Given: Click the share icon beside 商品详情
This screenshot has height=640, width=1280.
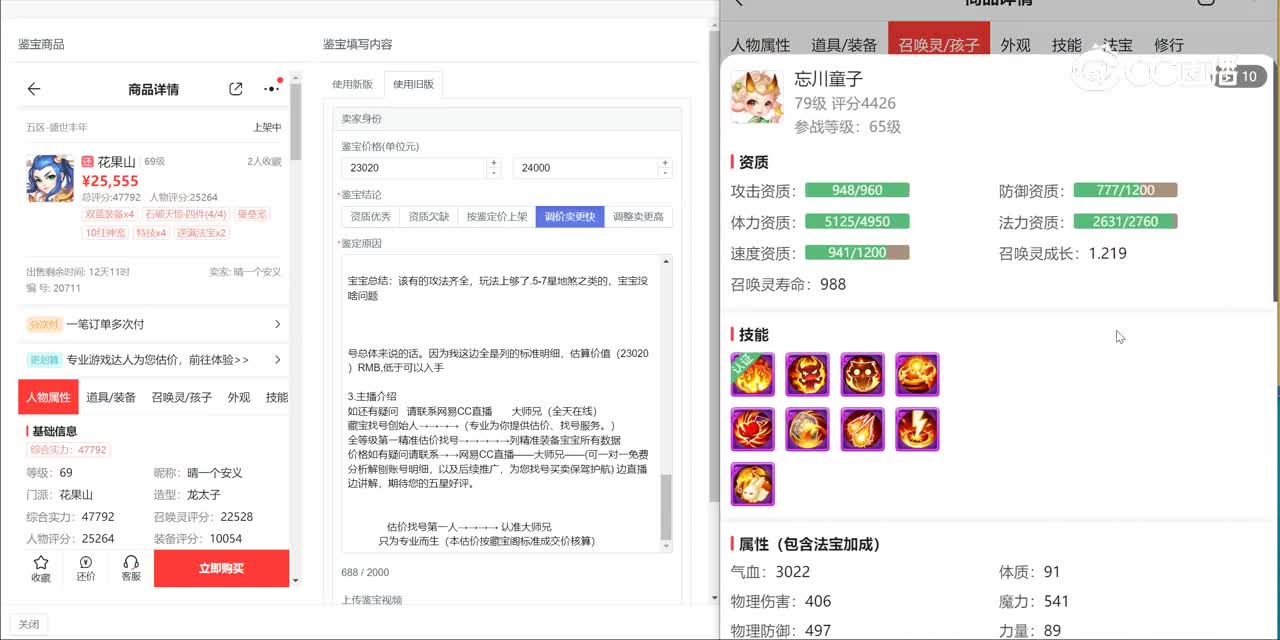Looking at the screenshot, I should (x=236, y=89).
